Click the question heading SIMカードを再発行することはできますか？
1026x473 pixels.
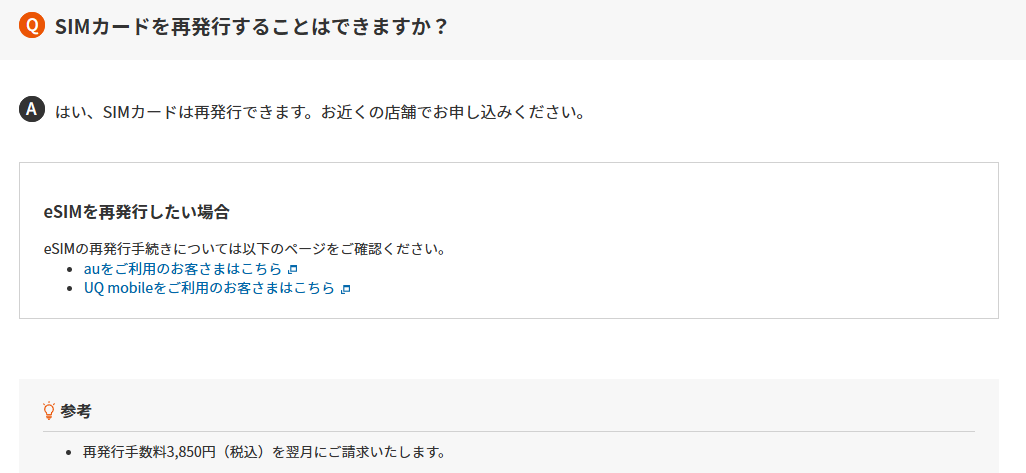252,27
